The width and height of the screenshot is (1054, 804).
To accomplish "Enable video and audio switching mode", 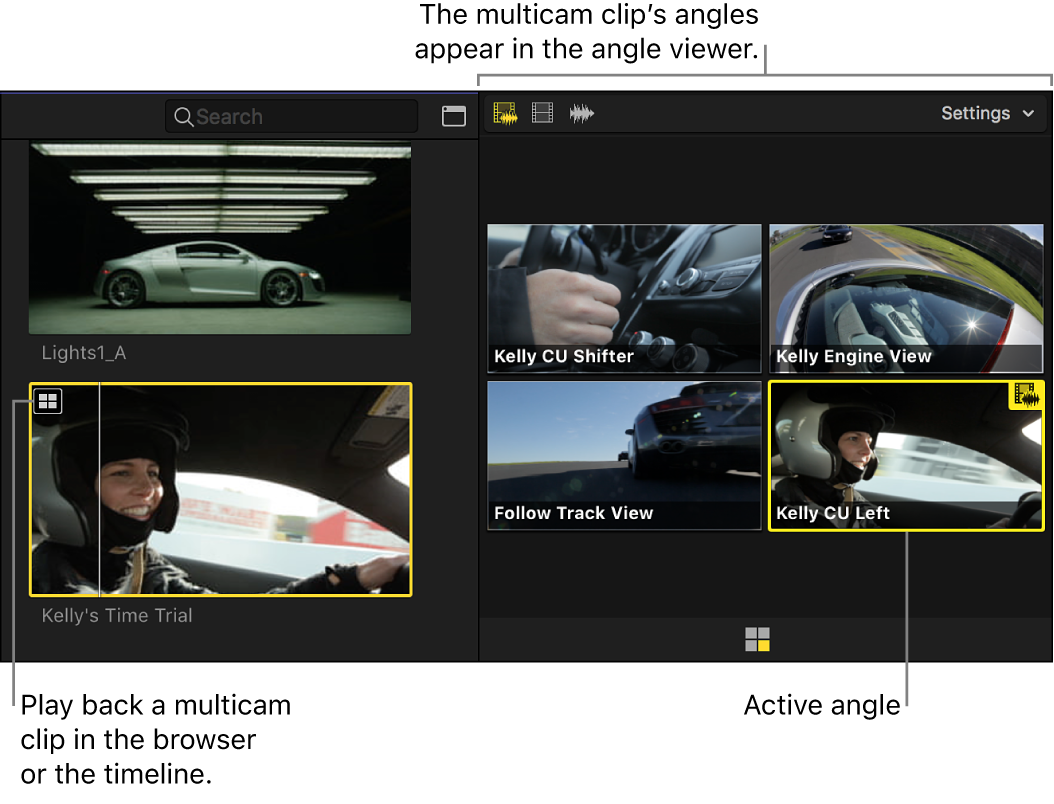I will tap(505, 113).
